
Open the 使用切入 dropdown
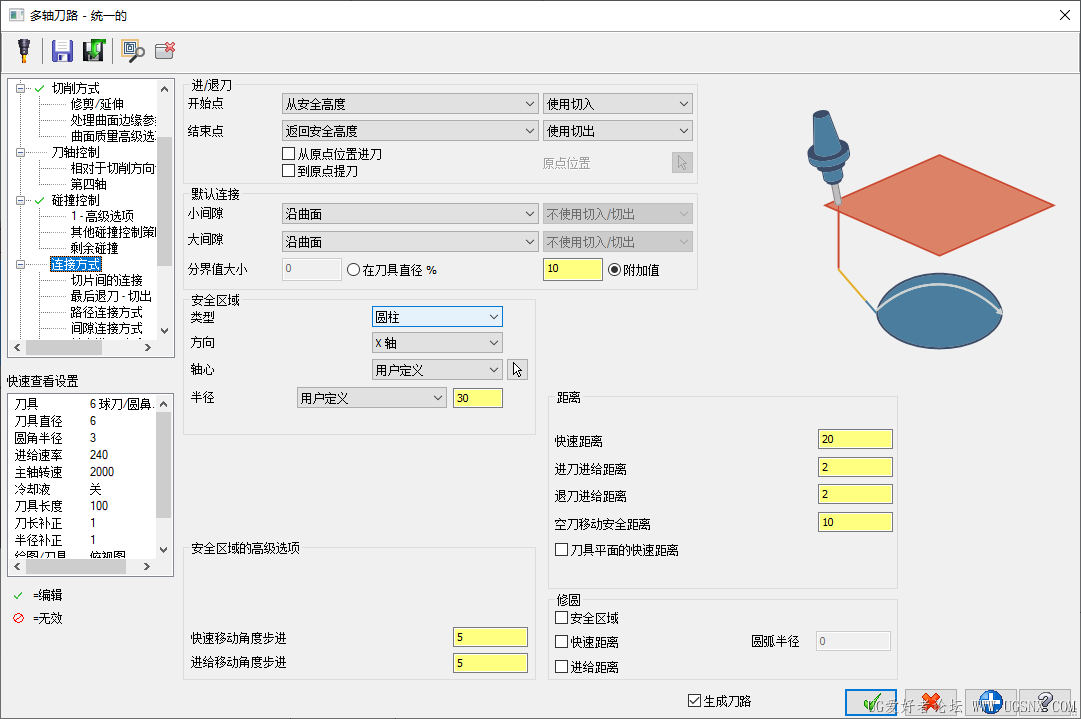coord(618,104)
